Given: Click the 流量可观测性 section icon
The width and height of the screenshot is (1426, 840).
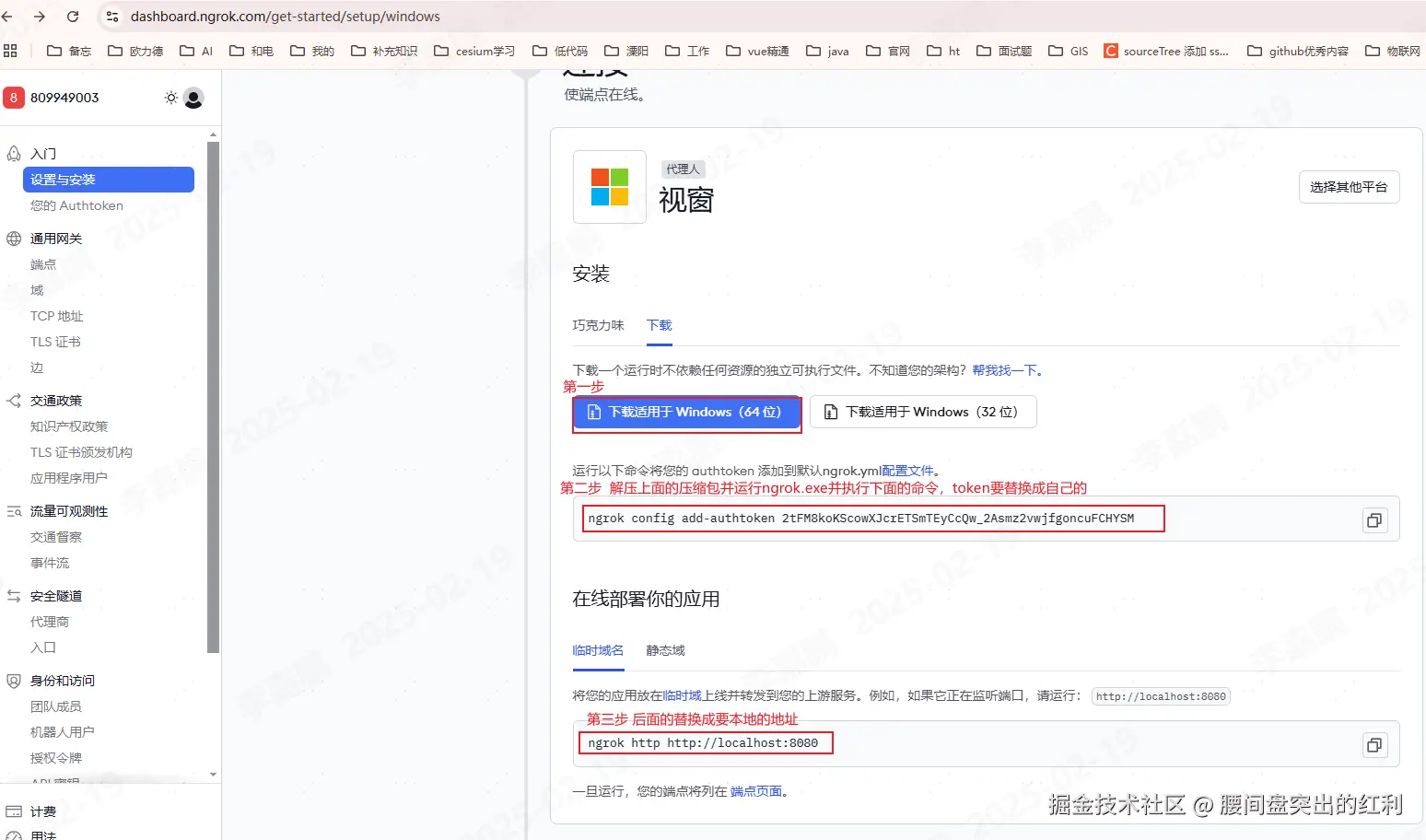Looking at the screenshot, I should (14, 511).
